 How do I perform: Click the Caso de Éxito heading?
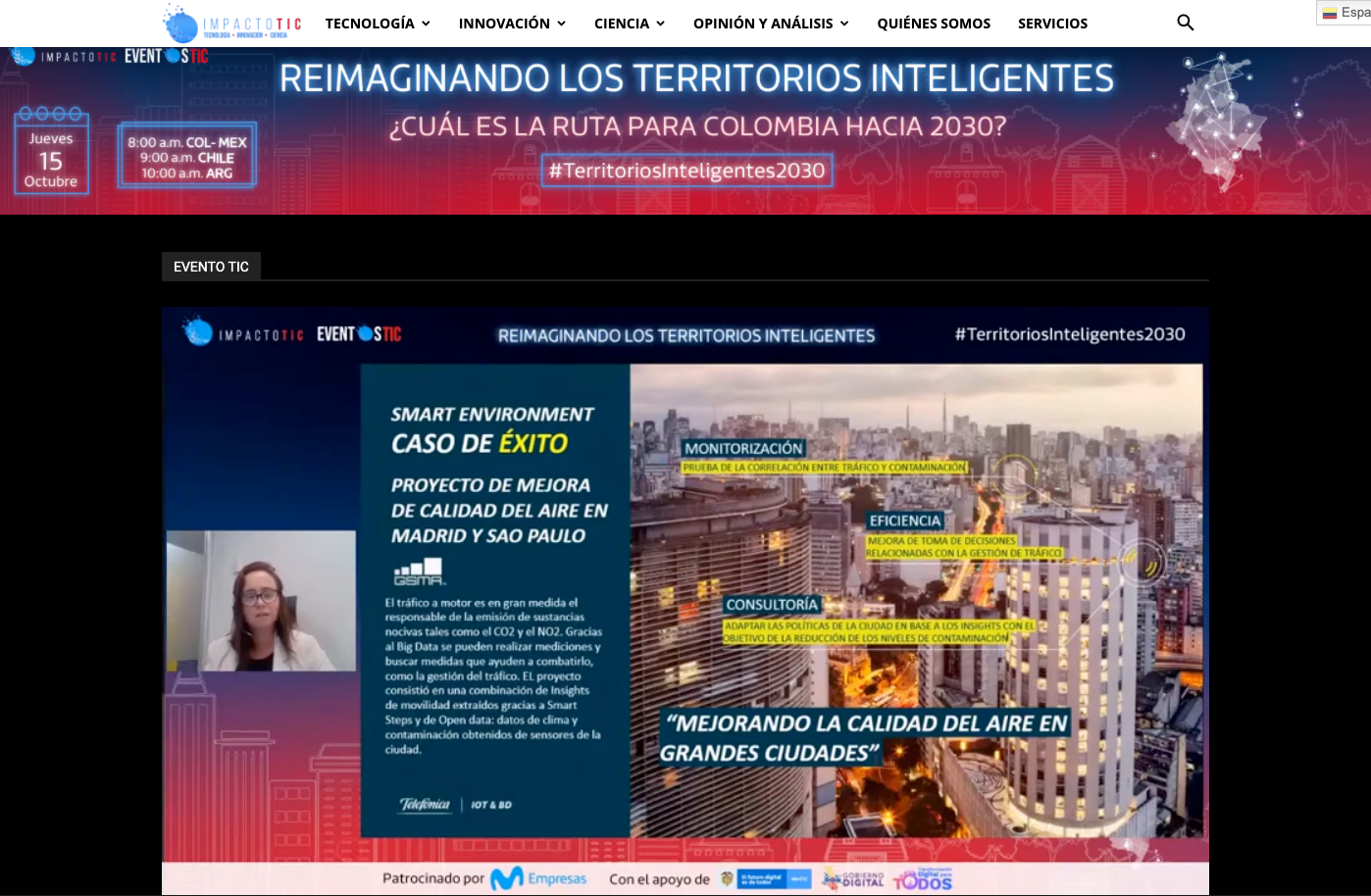coord(480,444)
